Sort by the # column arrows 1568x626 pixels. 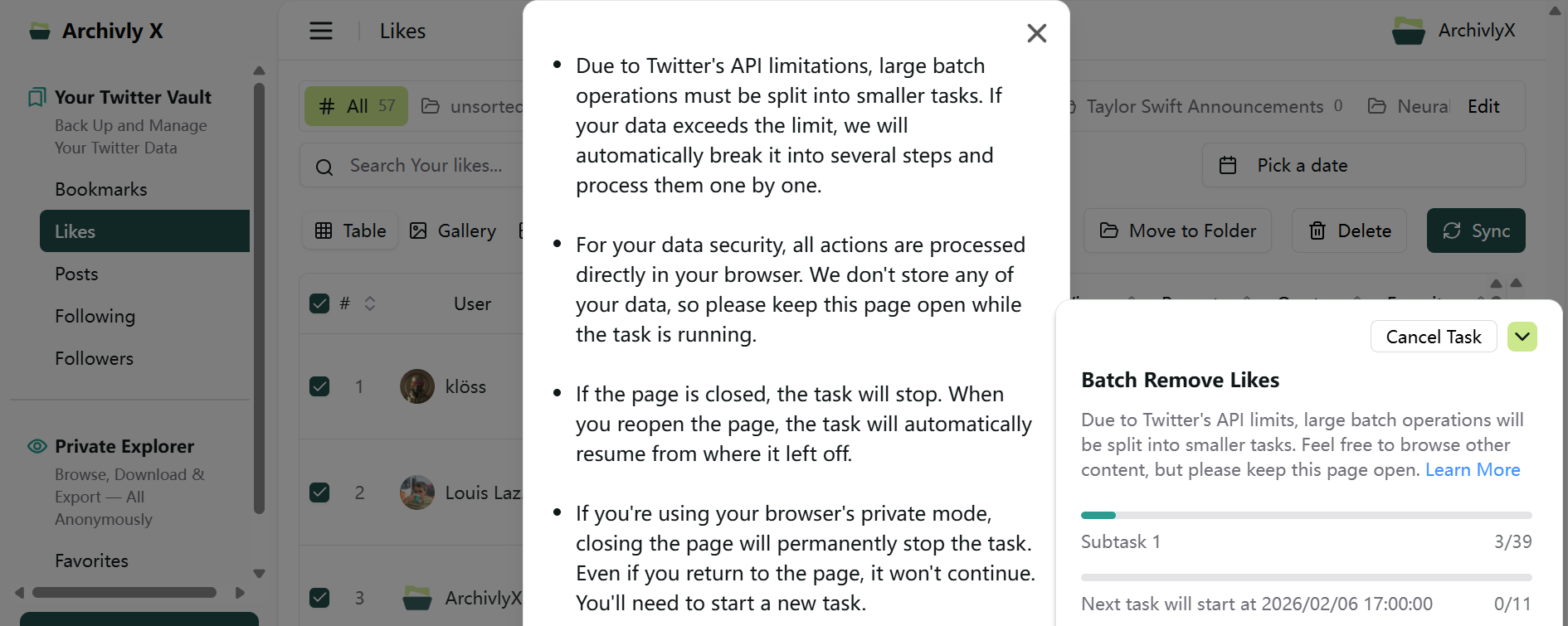pos(370,303)
